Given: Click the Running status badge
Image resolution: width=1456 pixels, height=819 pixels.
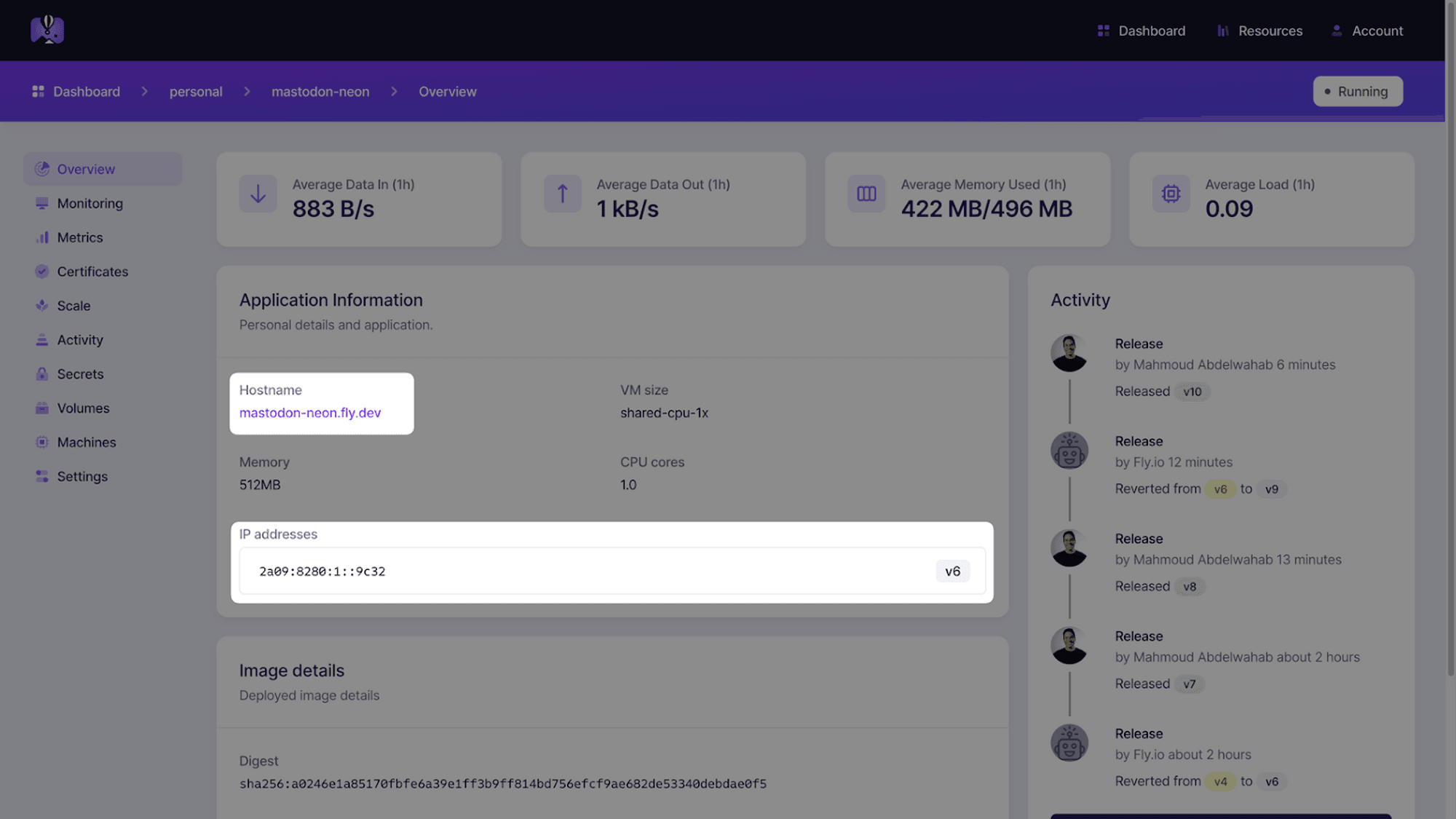Looking at the screenshot, I should pos(1357,92).
